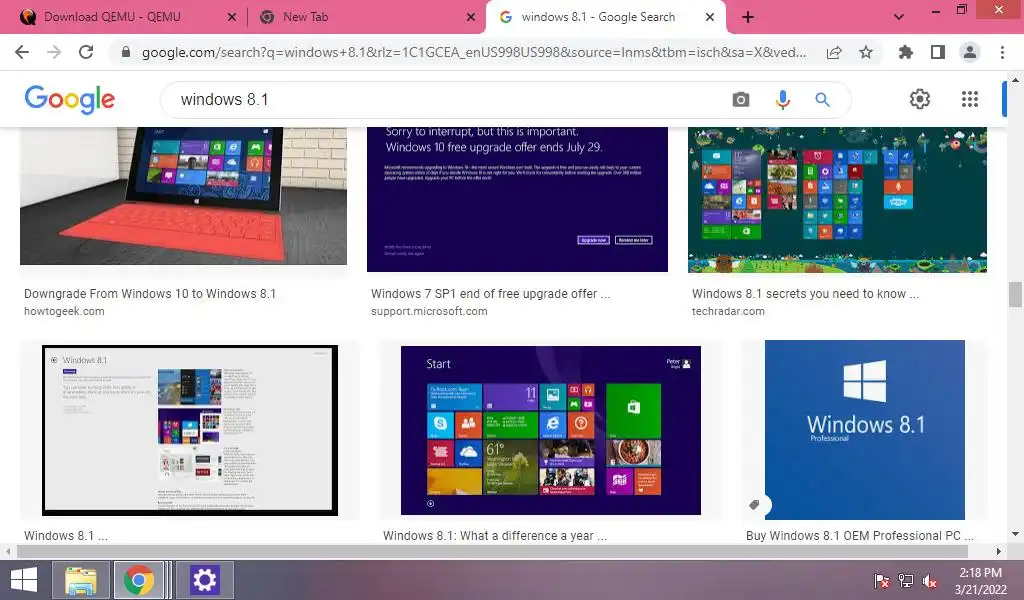Click the padlock site info icon
This screenshot has width=1024, height=600.
126,52
